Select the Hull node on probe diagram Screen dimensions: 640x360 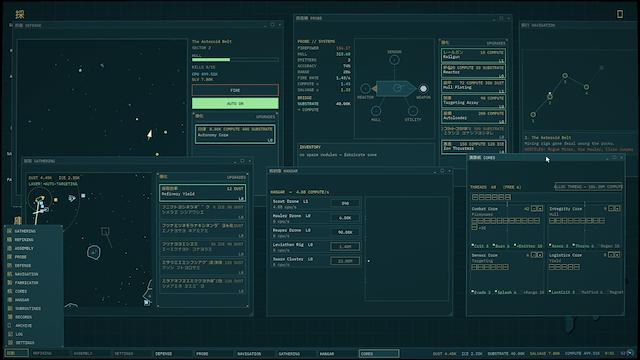pyautogui.click(x=376, y=111)
